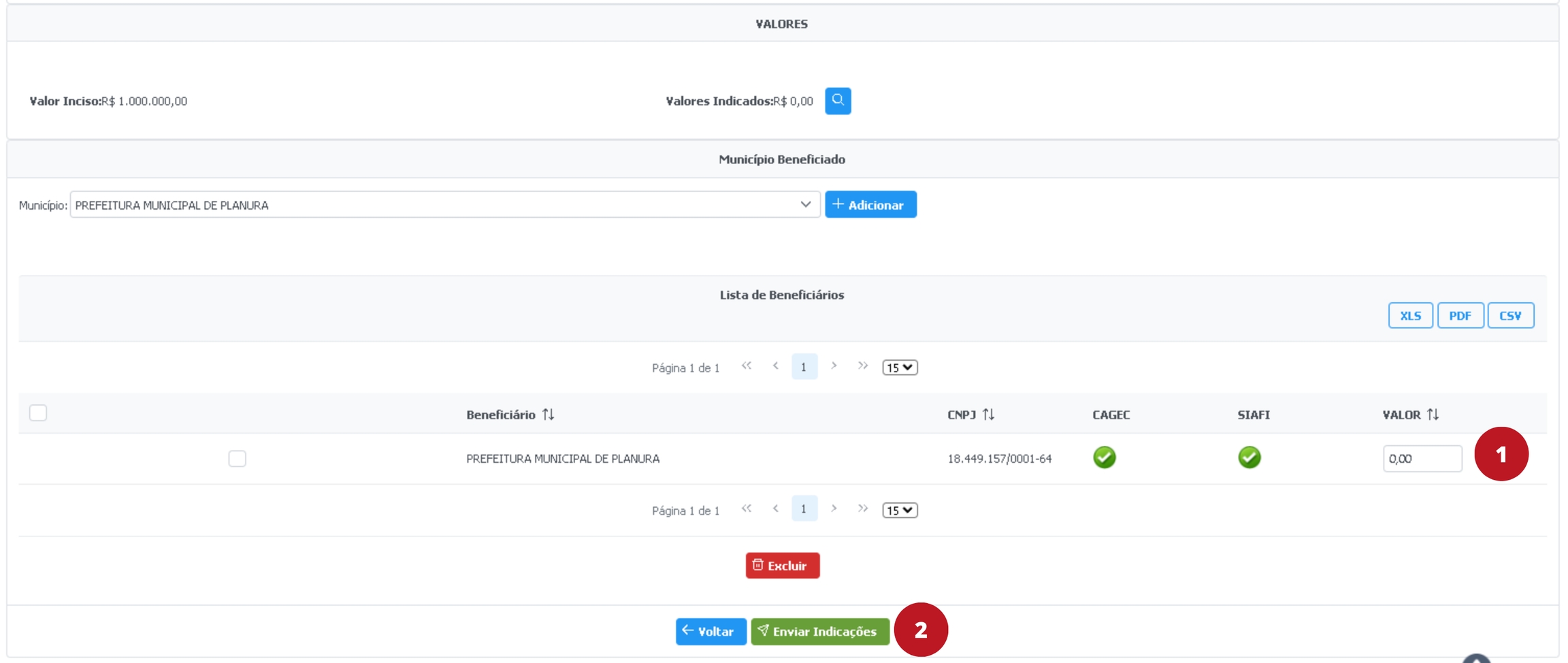This screenshot has width=1568, height=663.
Task: Click the green CAGEC checkmark icon
Action: pos(1104,457)
